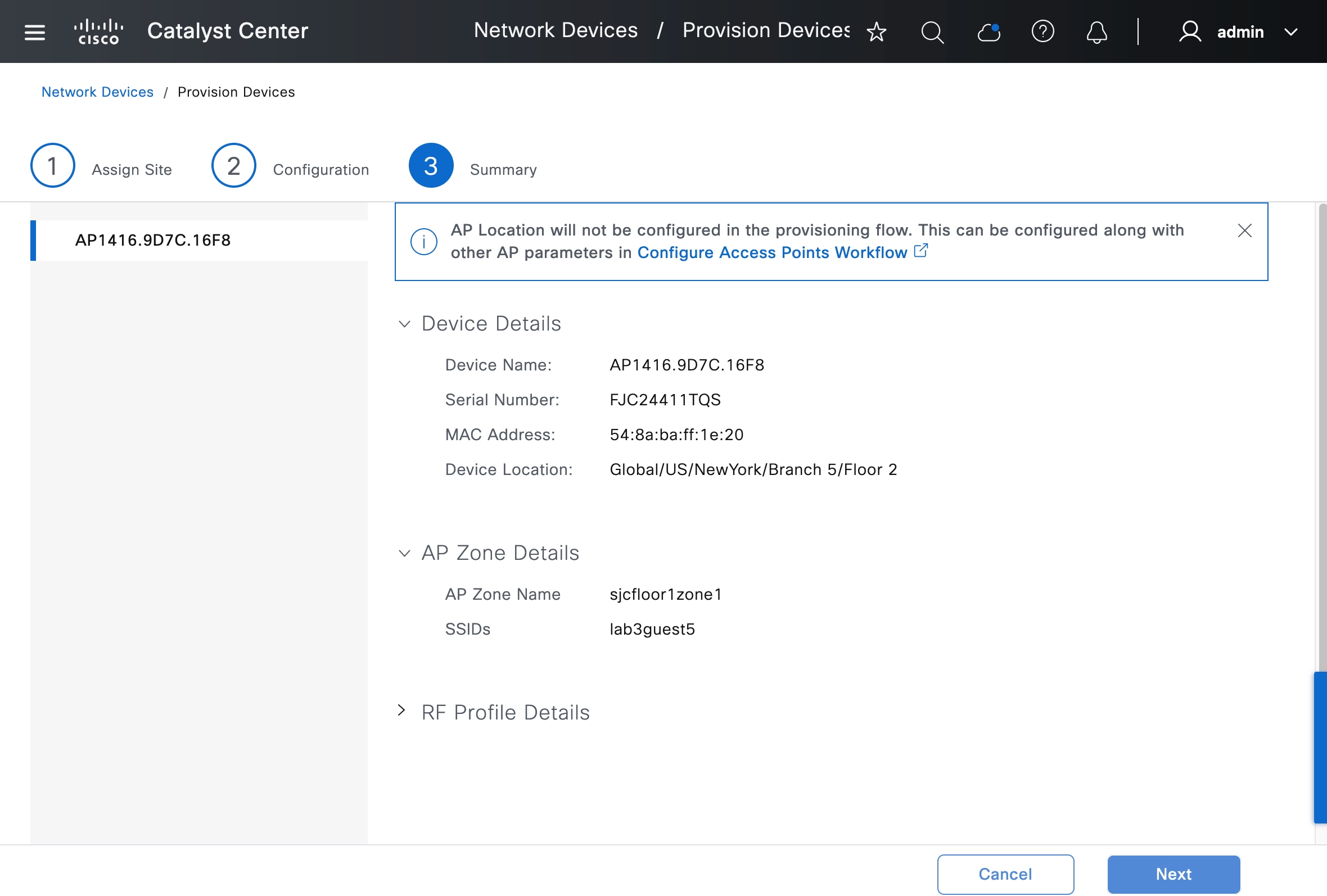Click the Network Devices breadcrumb link
Screen dimensions: 1327x896
pyautogui.click(x=98, y=92)
